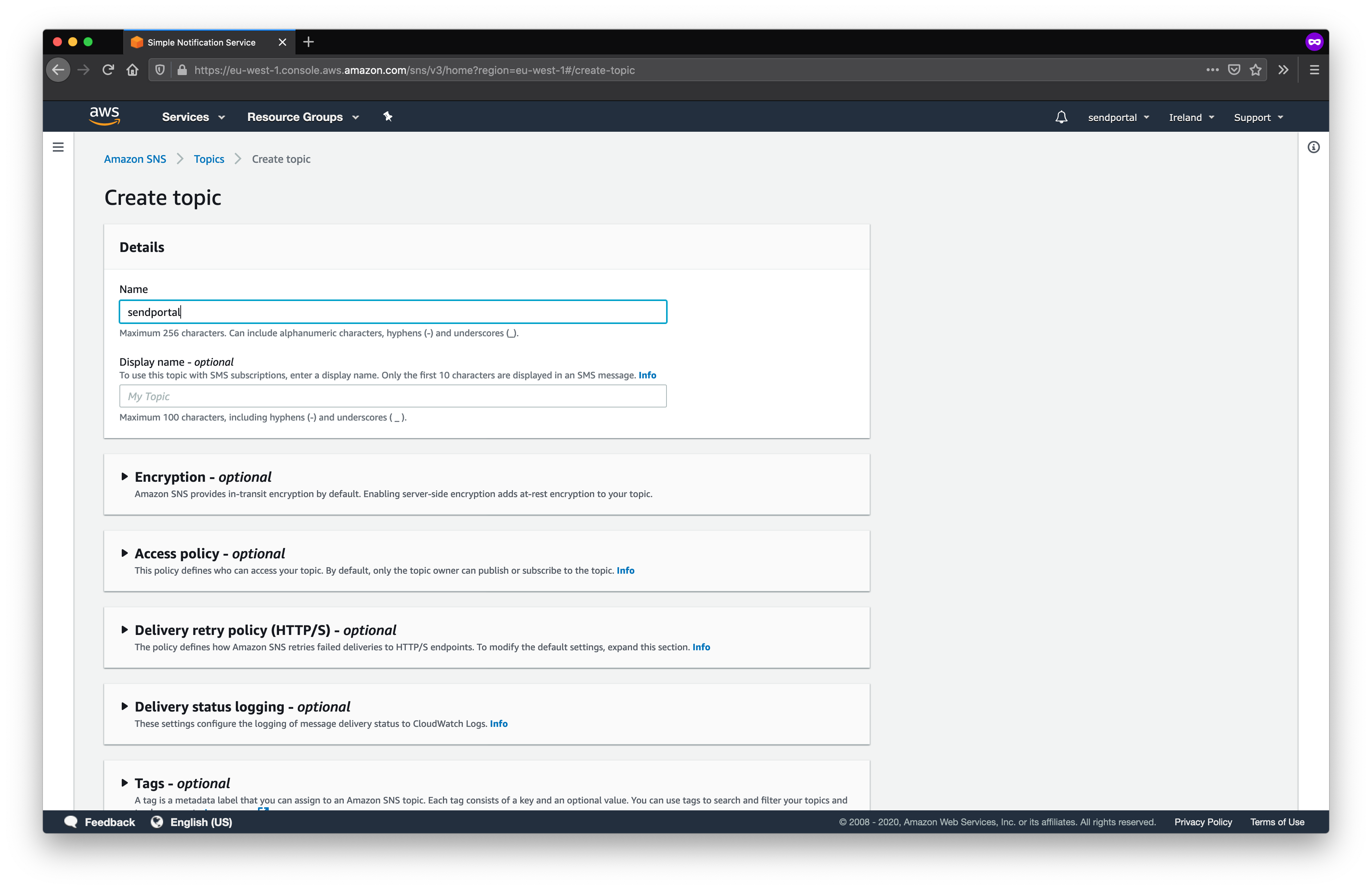Open Privacy Policy link
The height and width of the screenshot is (890, 1372).
coord(1203,822)
